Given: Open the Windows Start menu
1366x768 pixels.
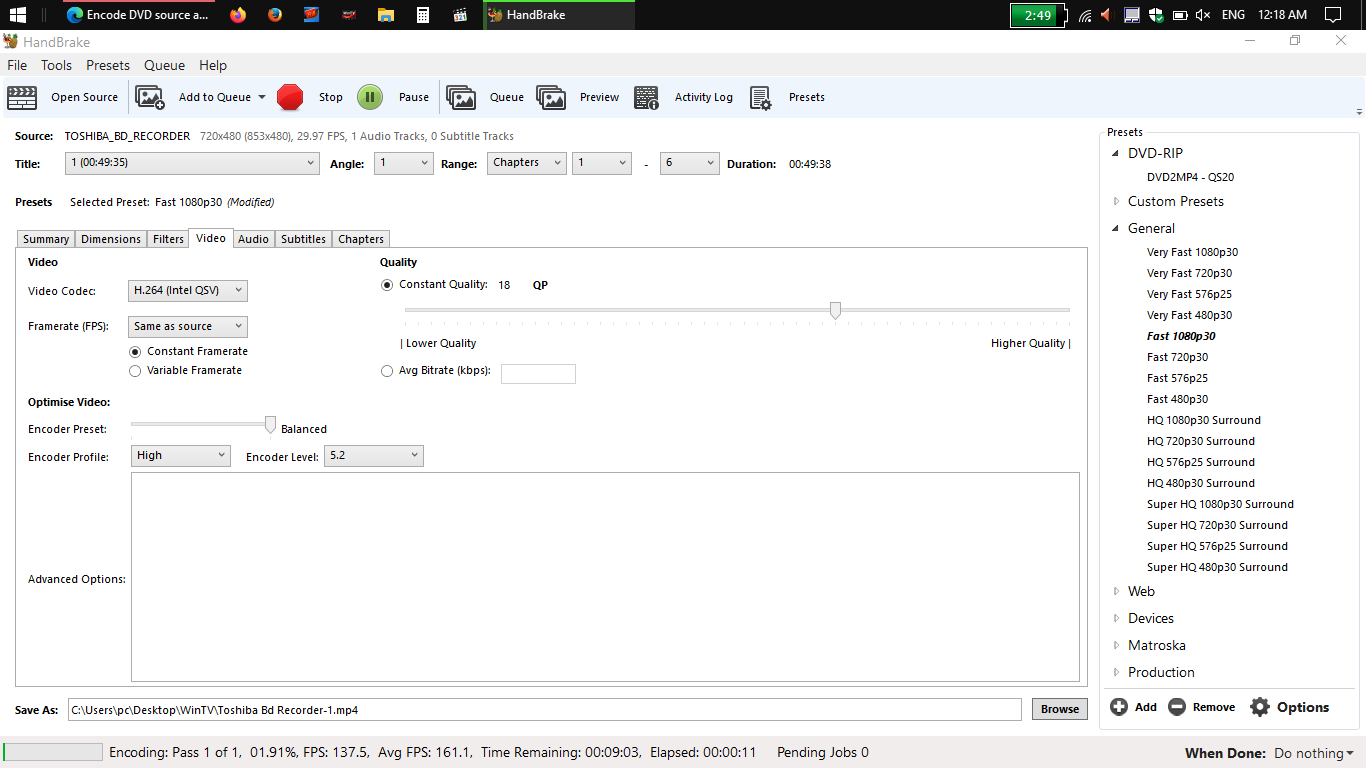Looking at the screenshot, I should pos(17,15).
